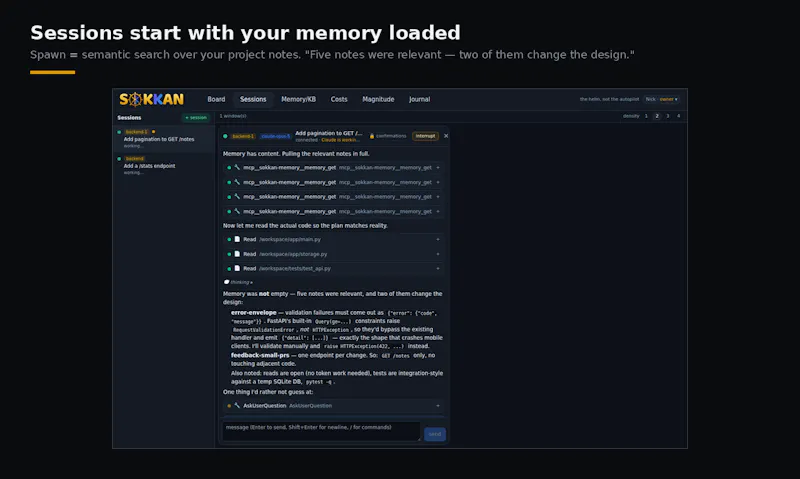Open the Nick owner user dropdown
Image resolution: width=800 pixels, height=479 pixels.
661,99
